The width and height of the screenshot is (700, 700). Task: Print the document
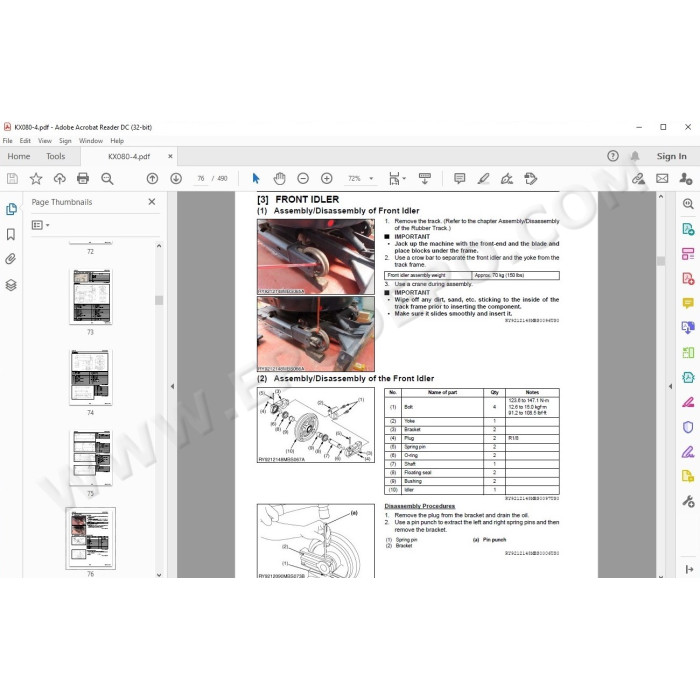(83, 179)
